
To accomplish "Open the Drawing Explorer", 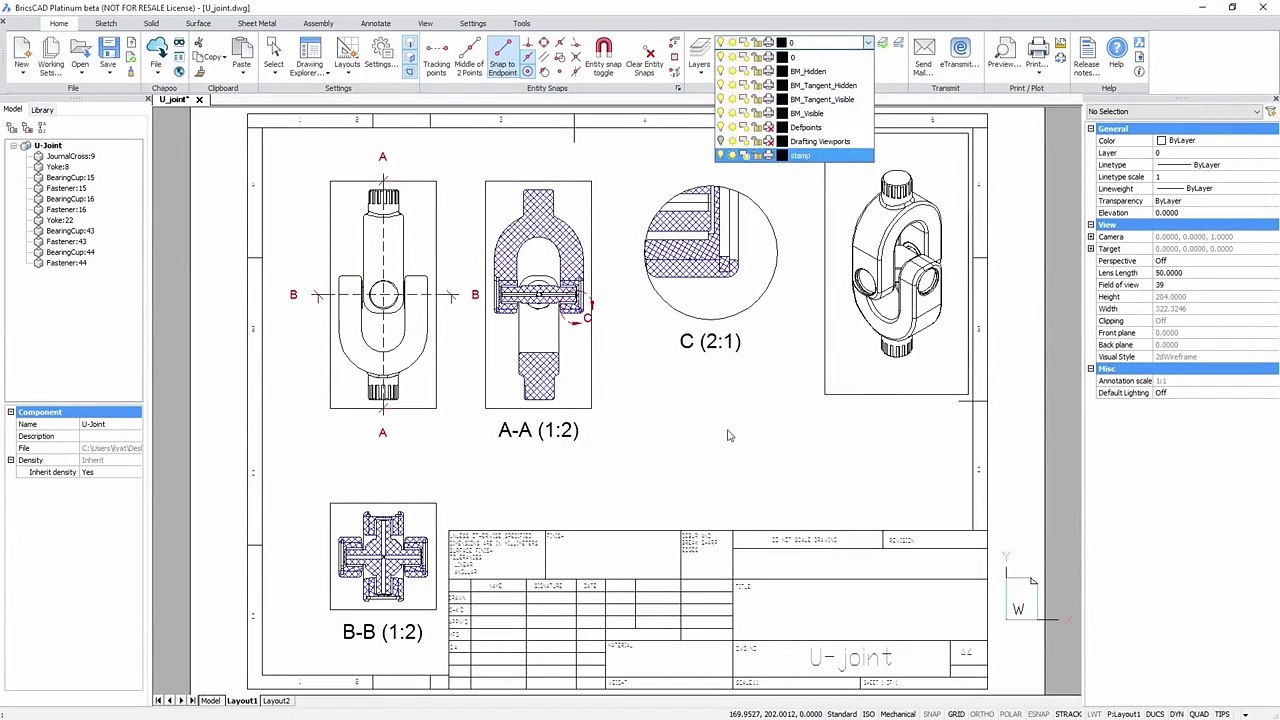I will pos(310,56).
